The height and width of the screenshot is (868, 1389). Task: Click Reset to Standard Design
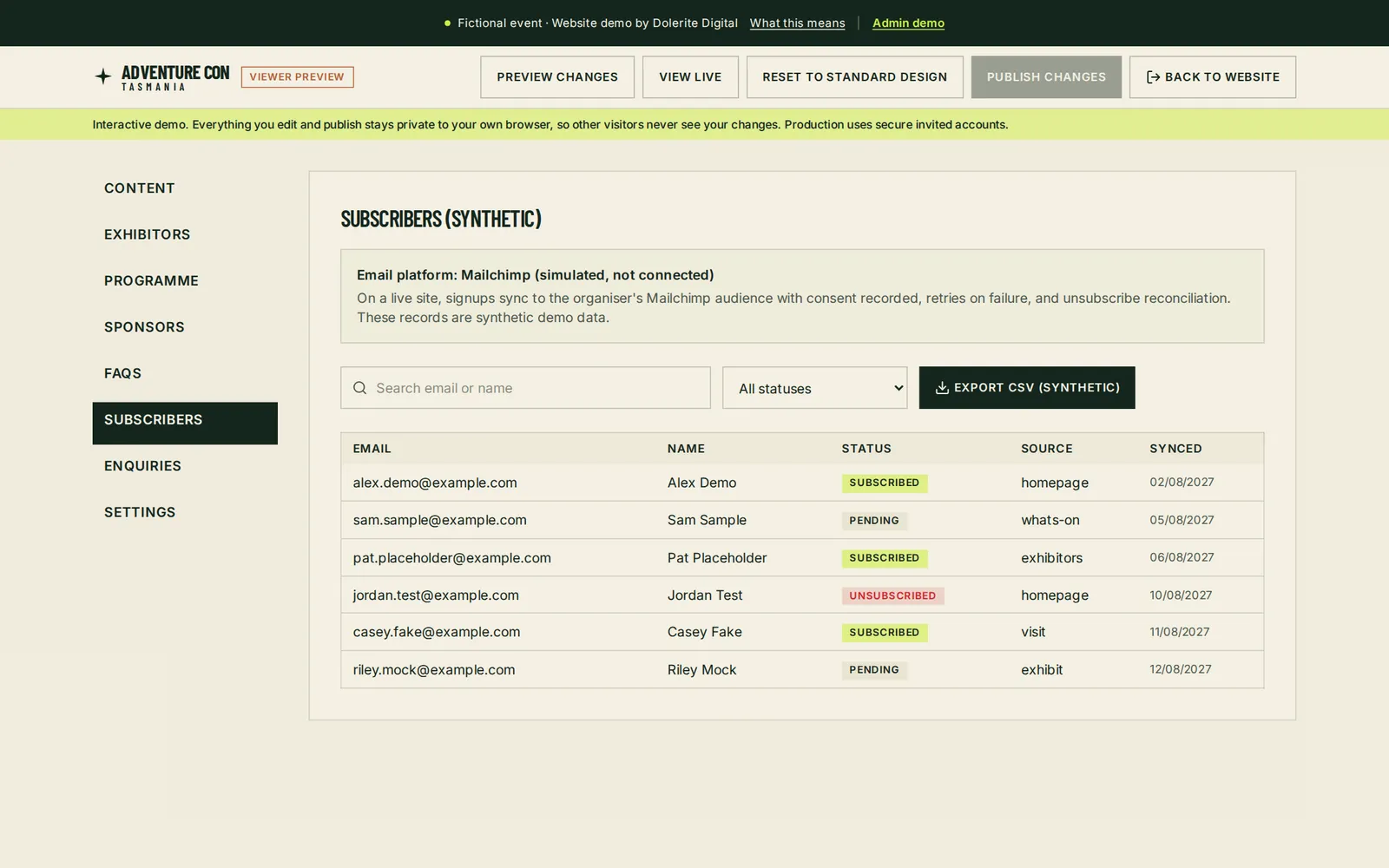tap(854, 77)
